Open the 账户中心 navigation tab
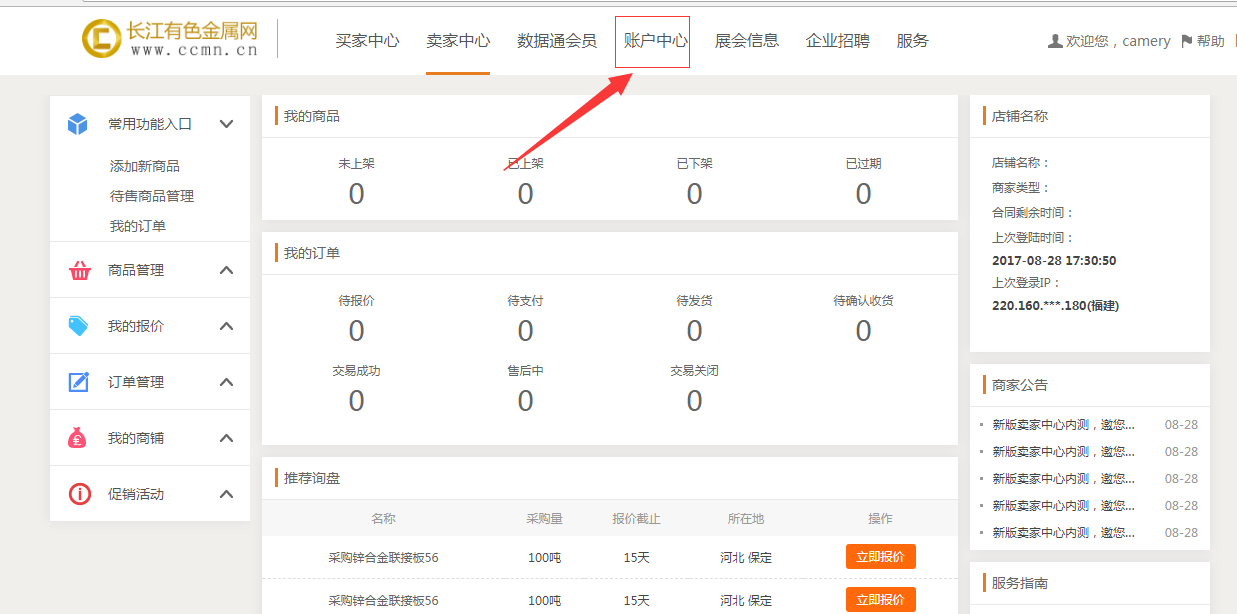The width and height of the screenshot is (1237, 614). (655, 41)
